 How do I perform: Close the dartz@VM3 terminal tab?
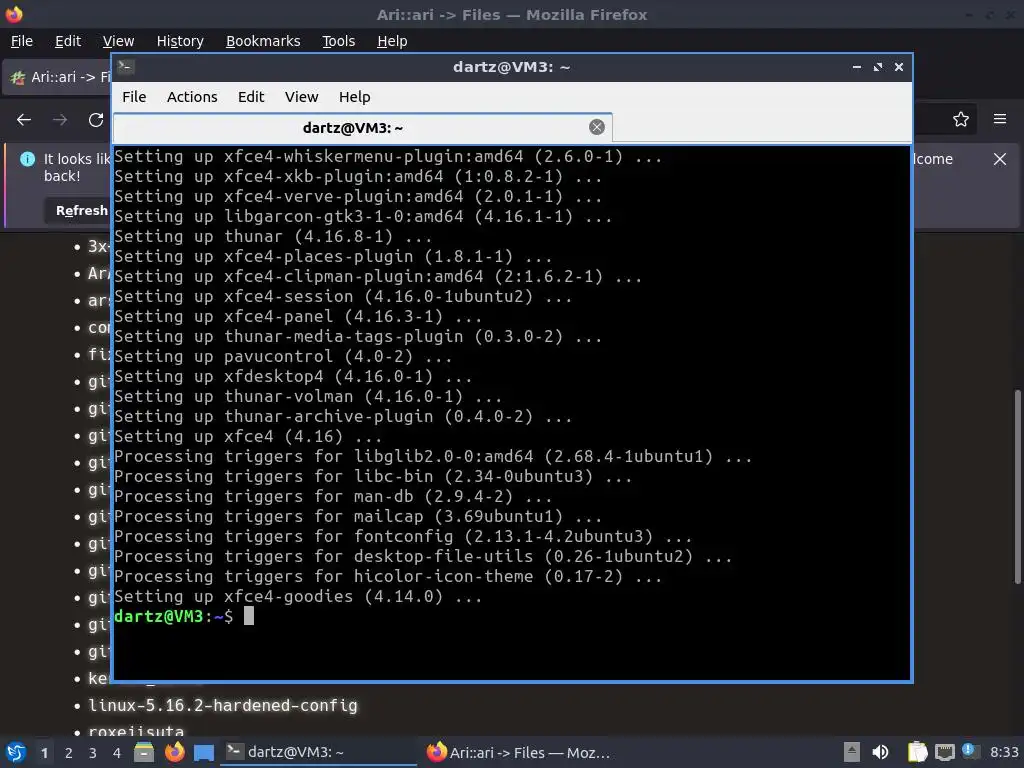596,127
